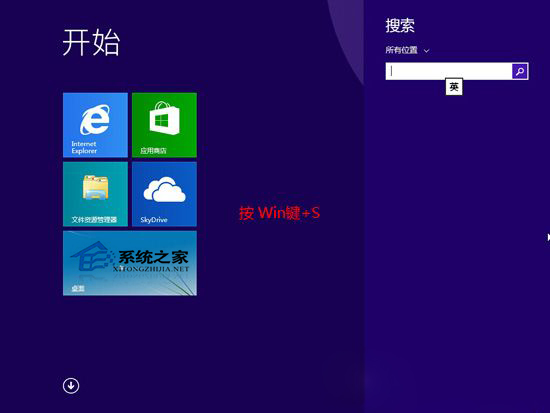Screen dimensions: 550x413
Task: Open the 桌面 desktop tile
Action: pyautogui.click(x=130, y=263)
